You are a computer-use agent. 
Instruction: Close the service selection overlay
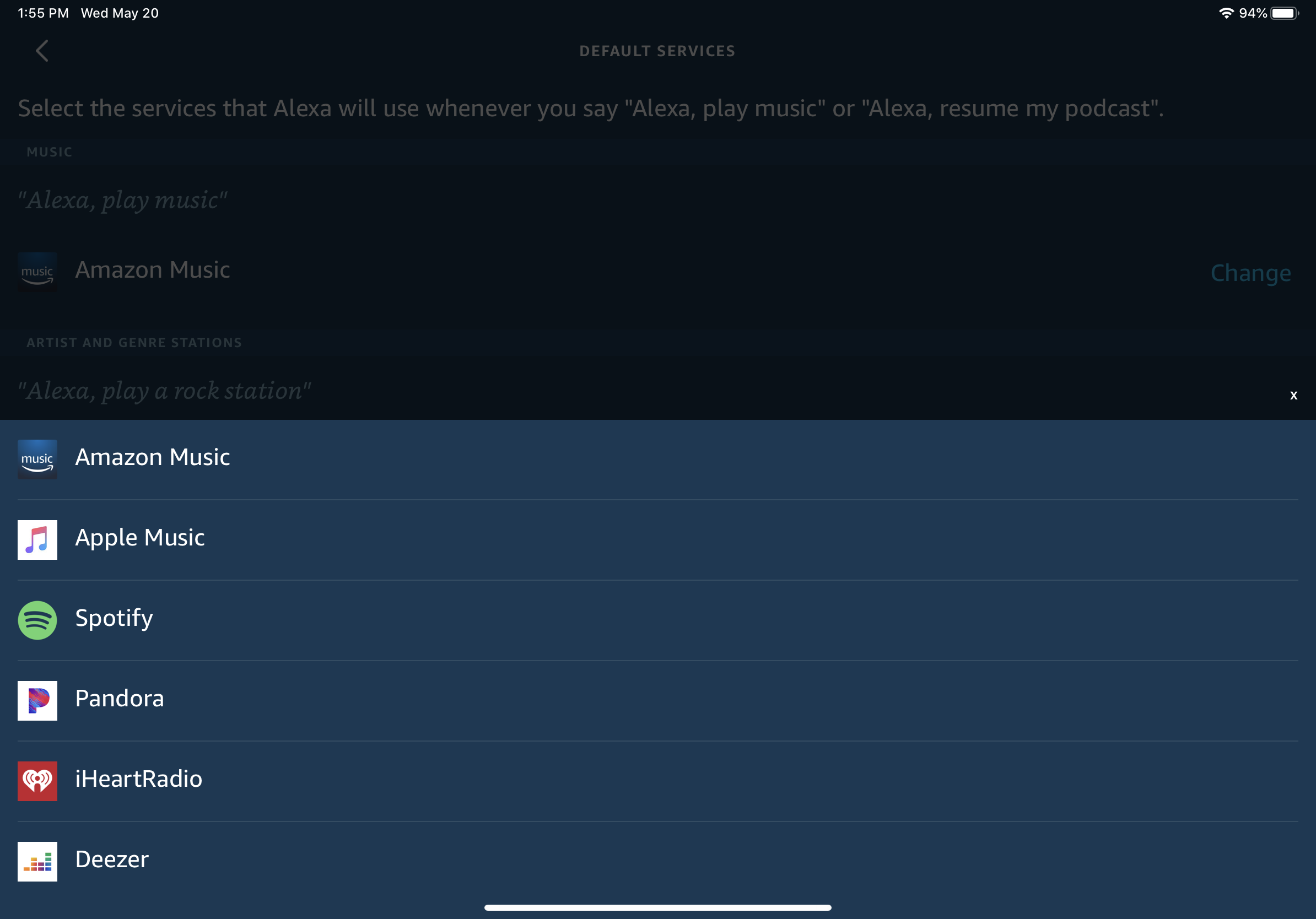[1294, 395]
